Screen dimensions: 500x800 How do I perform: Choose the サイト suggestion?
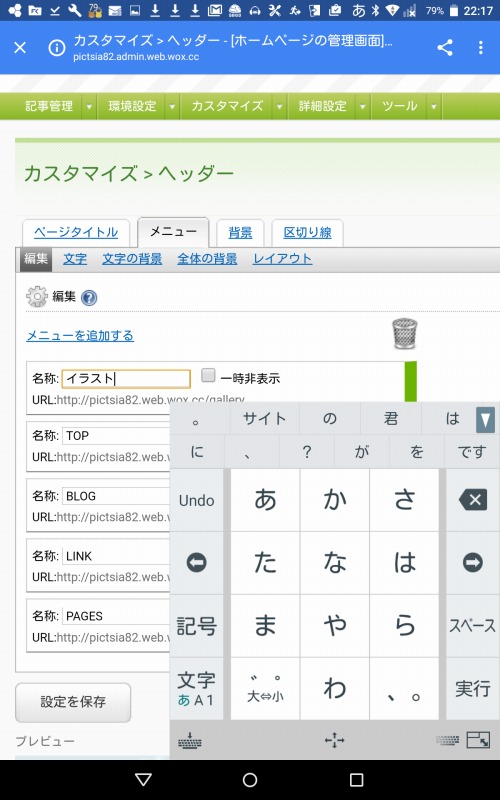264,419
